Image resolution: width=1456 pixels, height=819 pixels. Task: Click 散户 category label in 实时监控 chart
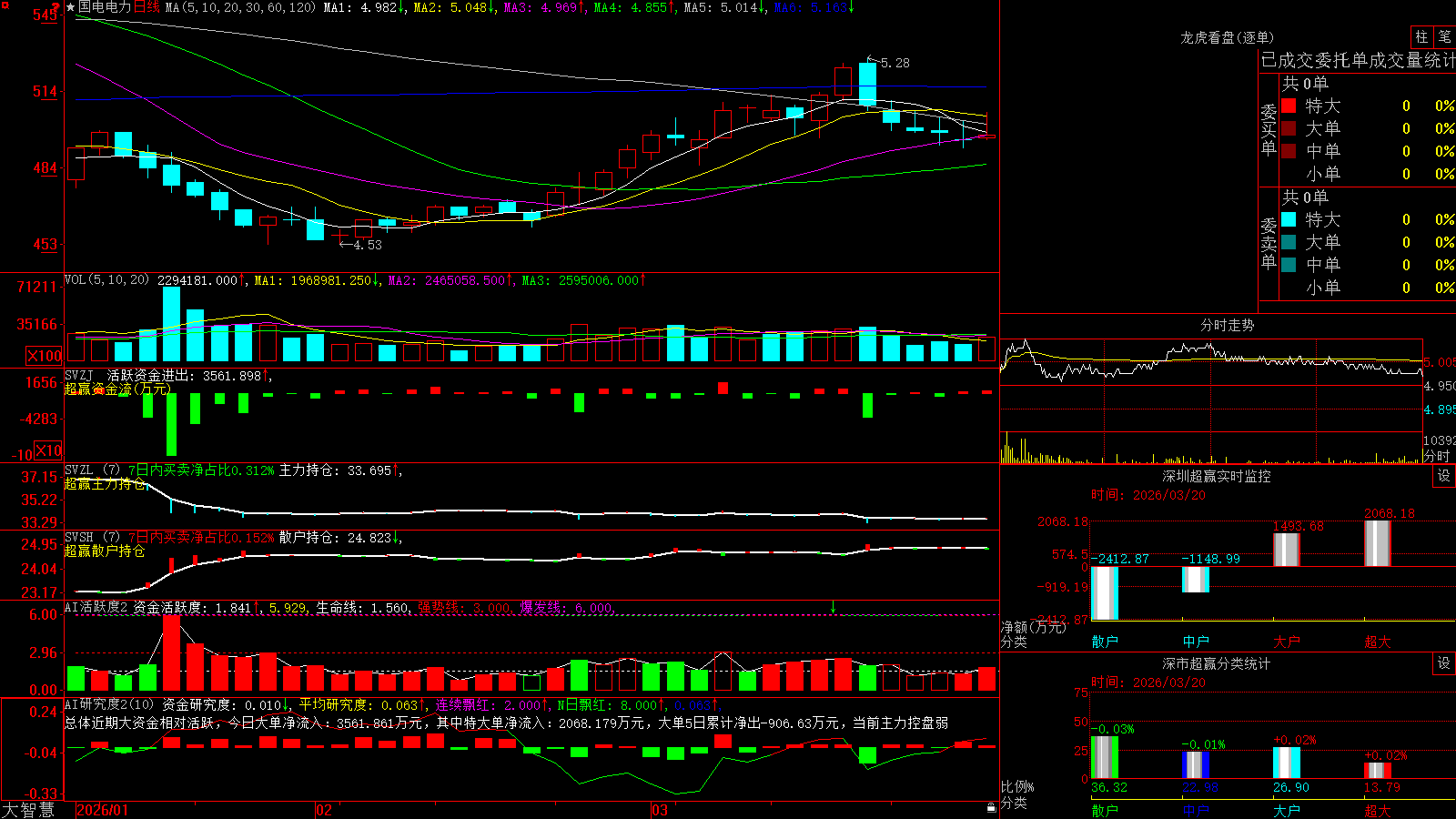click(x=1105, y=642)
